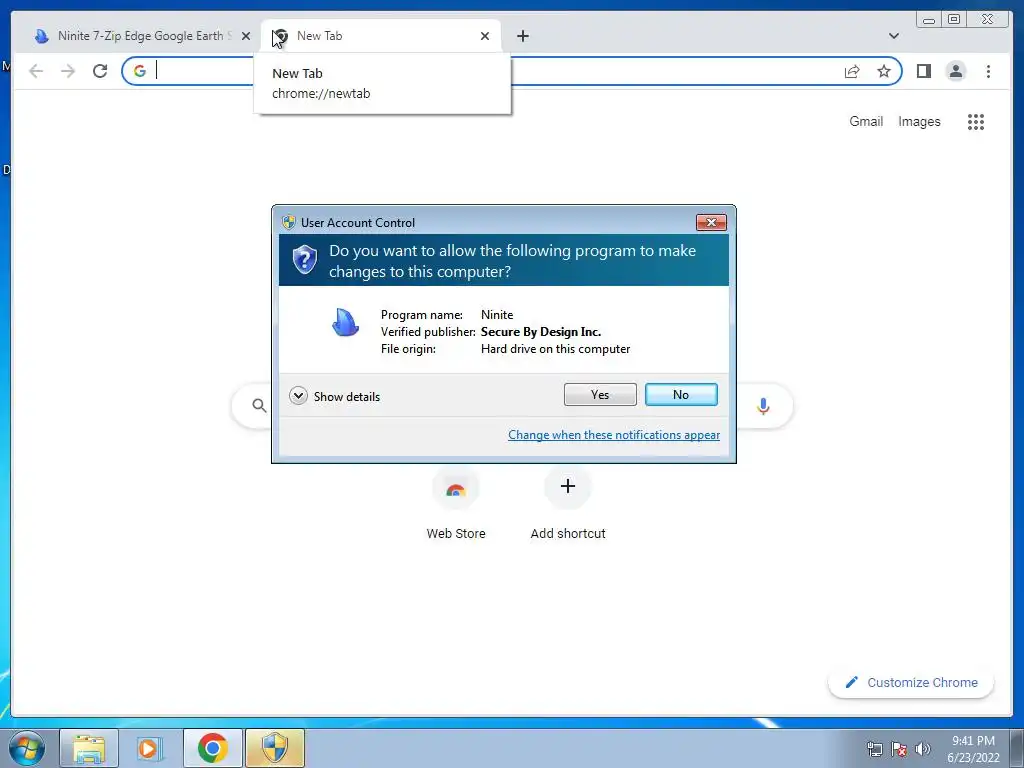Toggle Chrome side panel
The width and height of the screenshot is (1024, 768).
pos(923,71)
